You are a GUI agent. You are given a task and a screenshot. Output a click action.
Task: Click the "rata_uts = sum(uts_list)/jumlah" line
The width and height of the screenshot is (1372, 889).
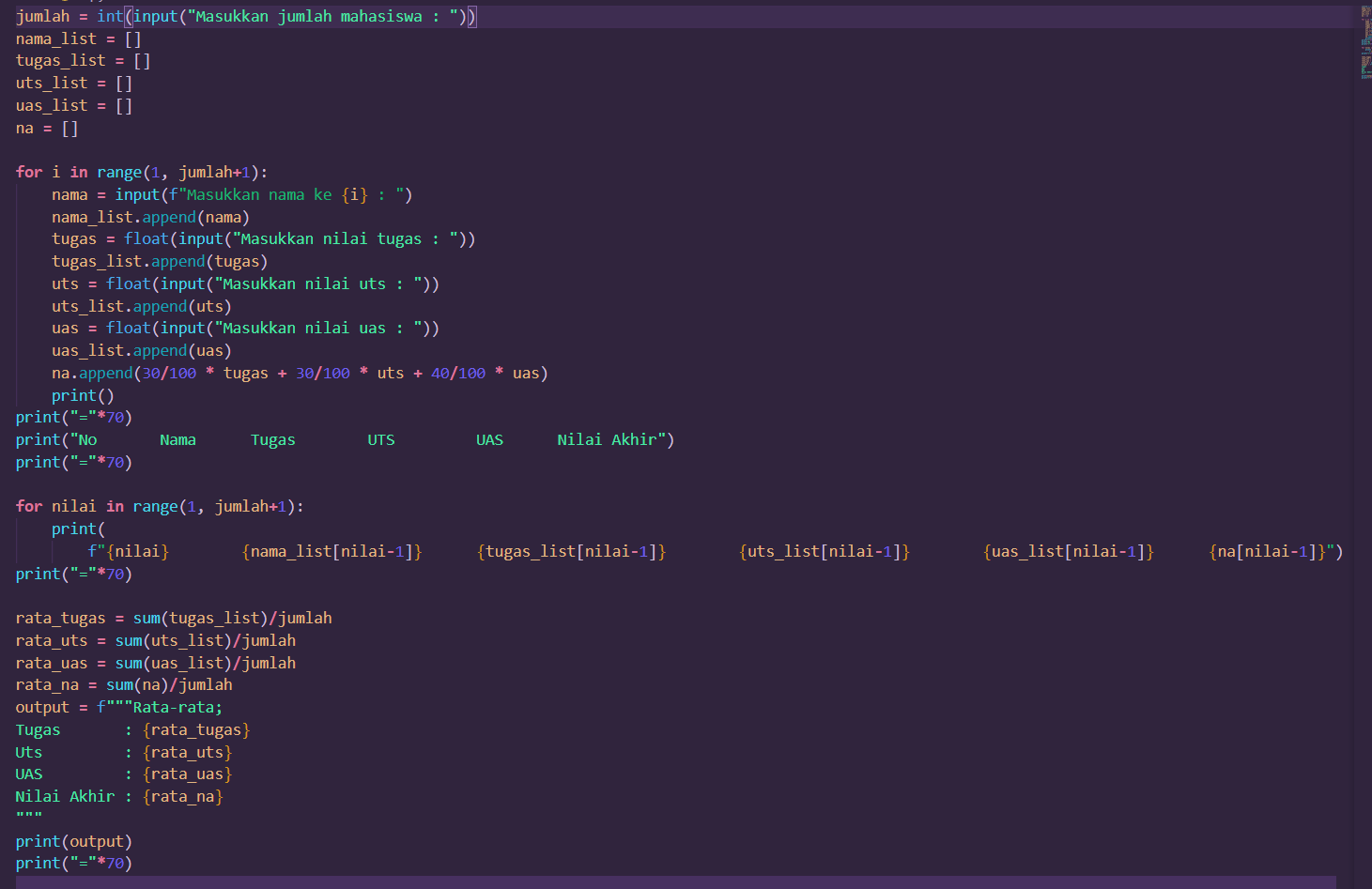click(x=156, y=641)
